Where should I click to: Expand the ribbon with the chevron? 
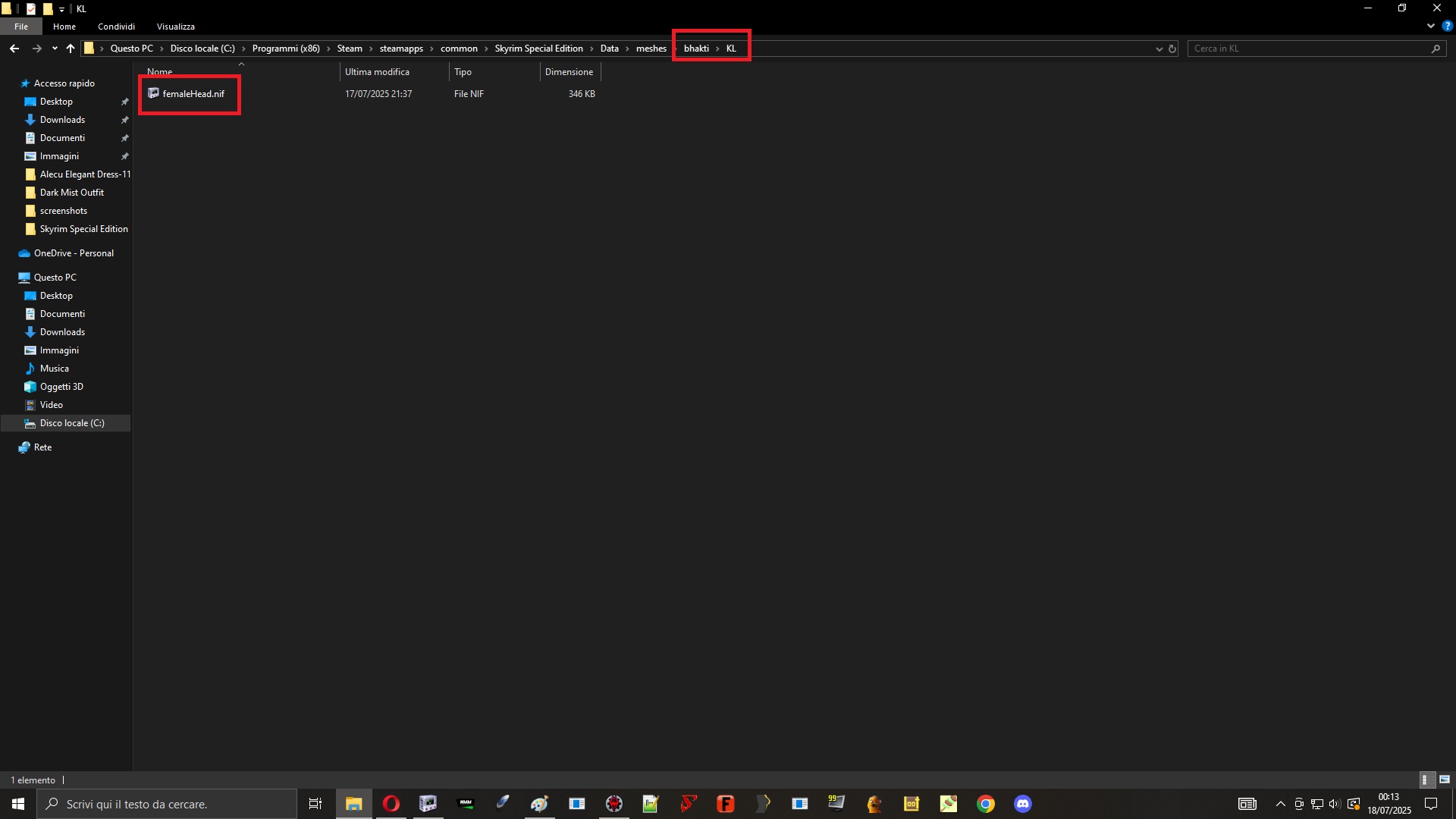click(1431, 26)
